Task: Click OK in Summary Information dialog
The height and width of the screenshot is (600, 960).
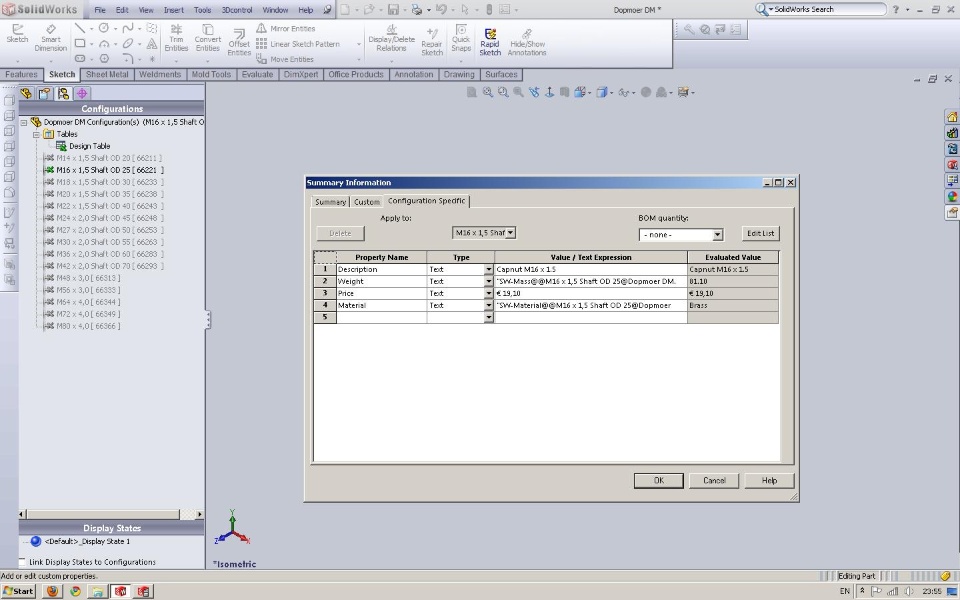Action: tap(659, 481)
